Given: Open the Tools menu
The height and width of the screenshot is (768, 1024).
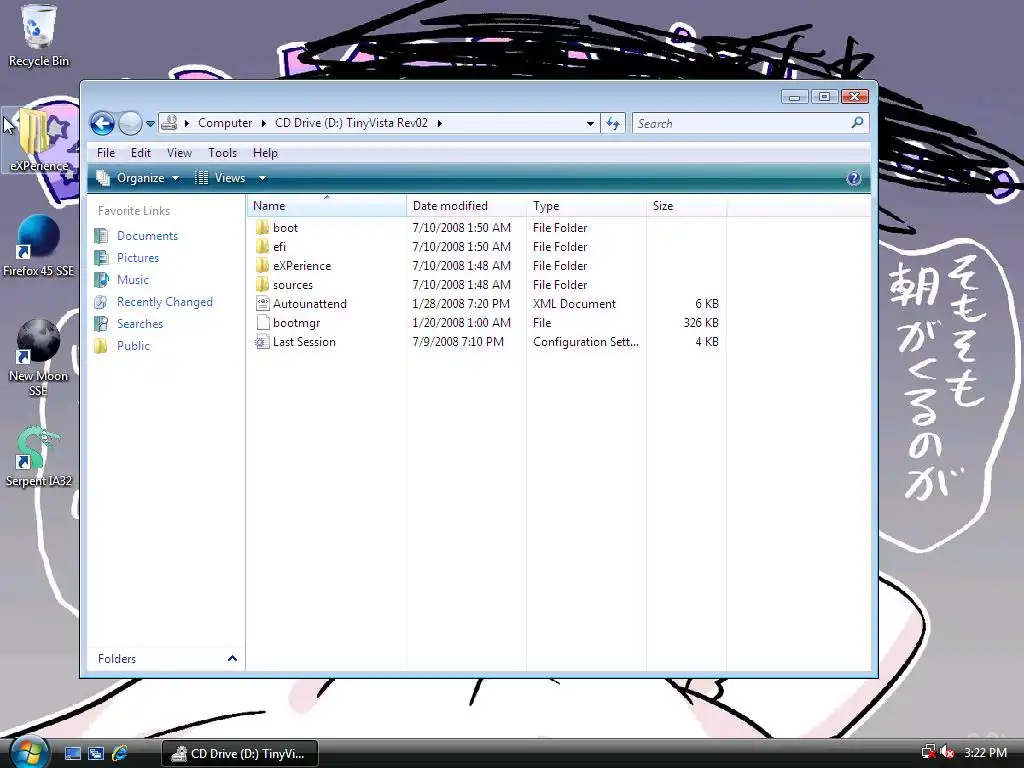Looking at the screenshot, I should tap(222, 153).
